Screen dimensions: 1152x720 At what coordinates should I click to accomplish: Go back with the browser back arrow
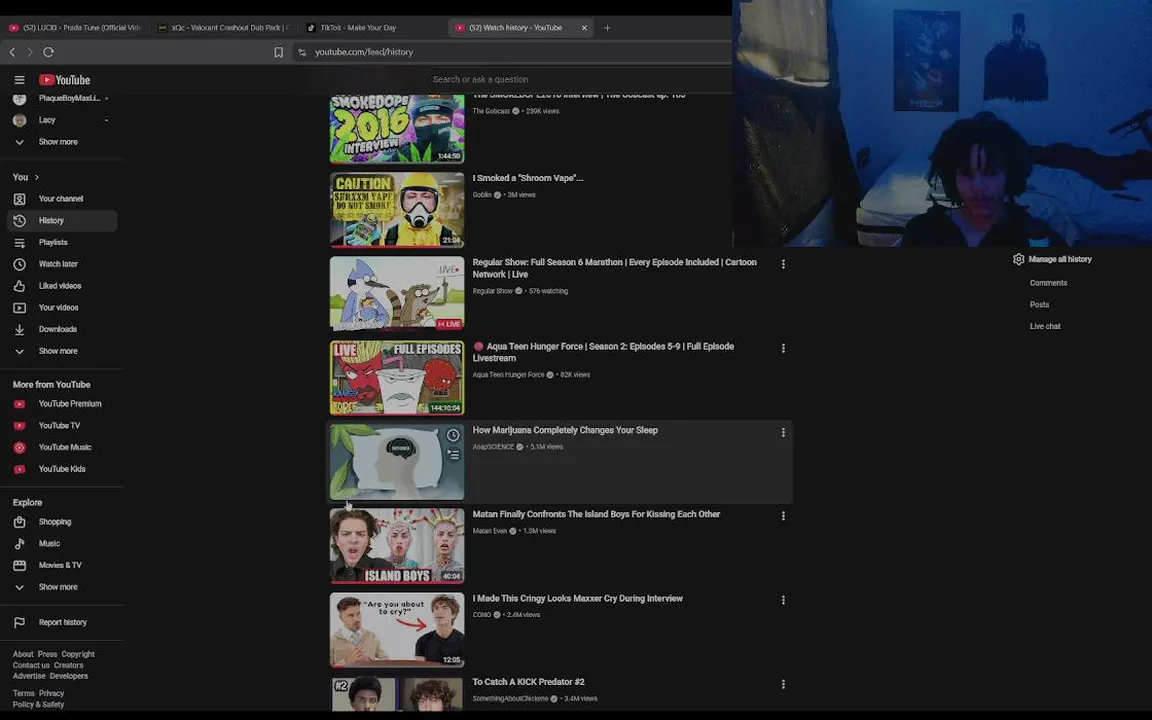click(12, 52)
